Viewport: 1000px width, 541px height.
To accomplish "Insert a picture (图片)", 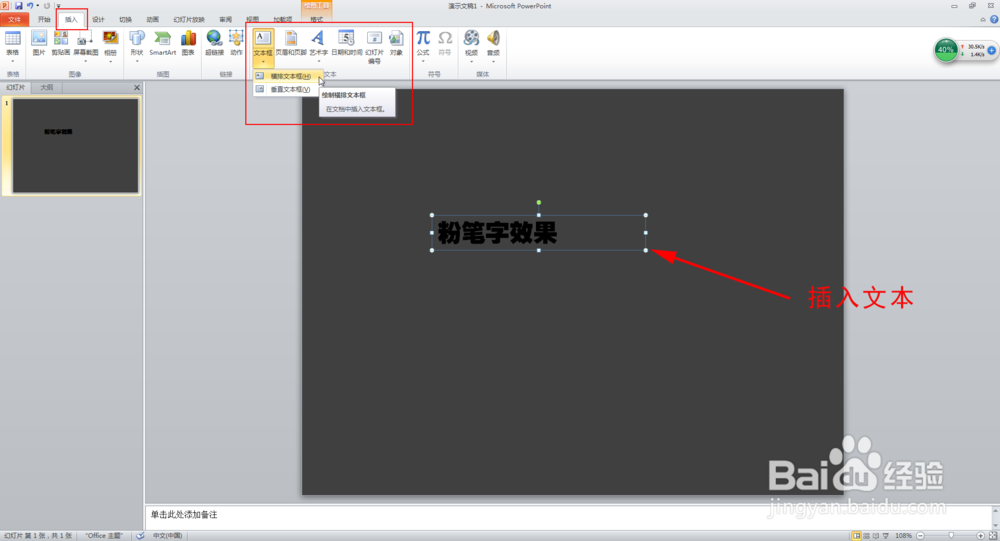I will coord(39,43).
